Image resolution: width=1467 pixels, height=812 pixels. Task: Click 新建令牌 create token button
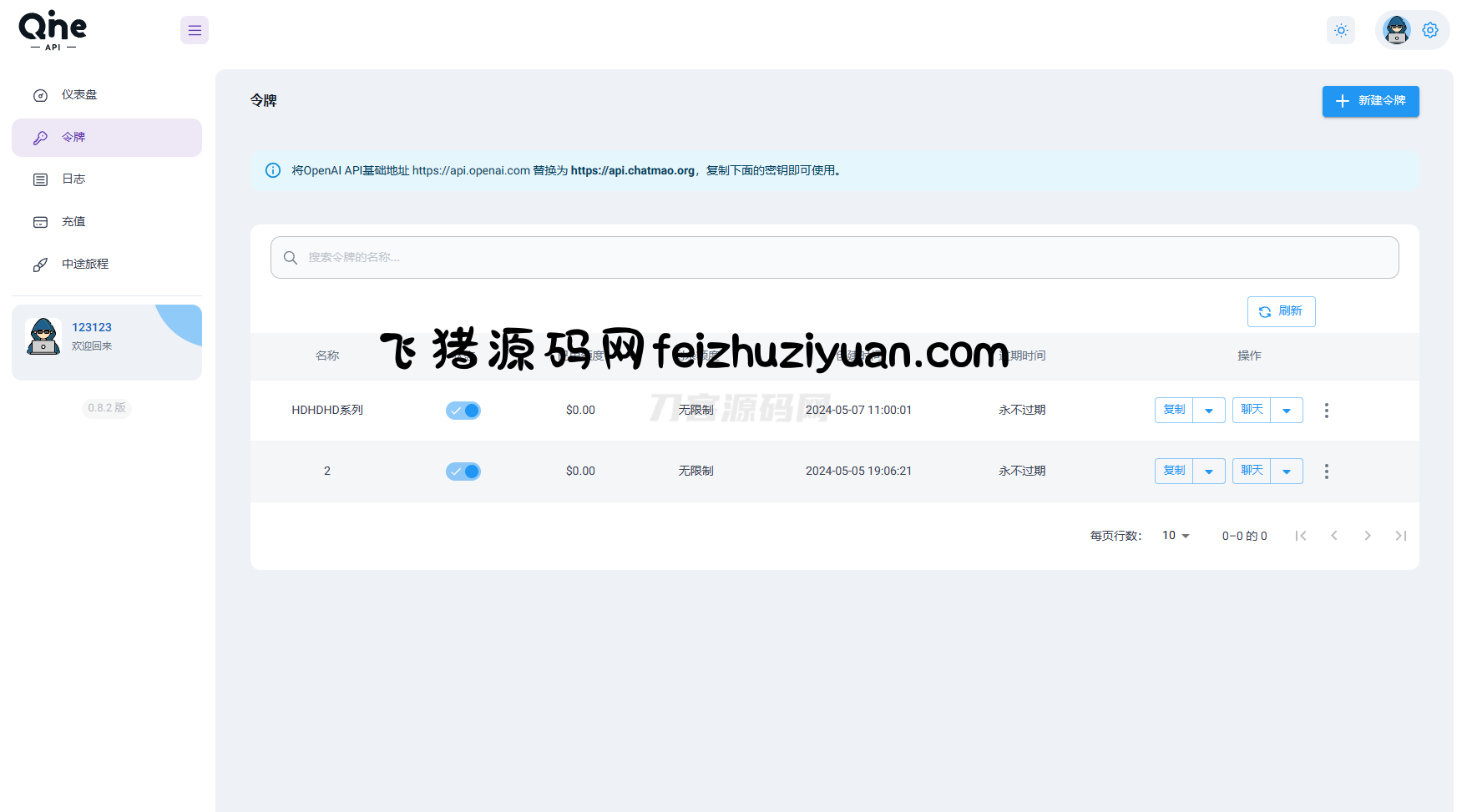point(1370,101)
